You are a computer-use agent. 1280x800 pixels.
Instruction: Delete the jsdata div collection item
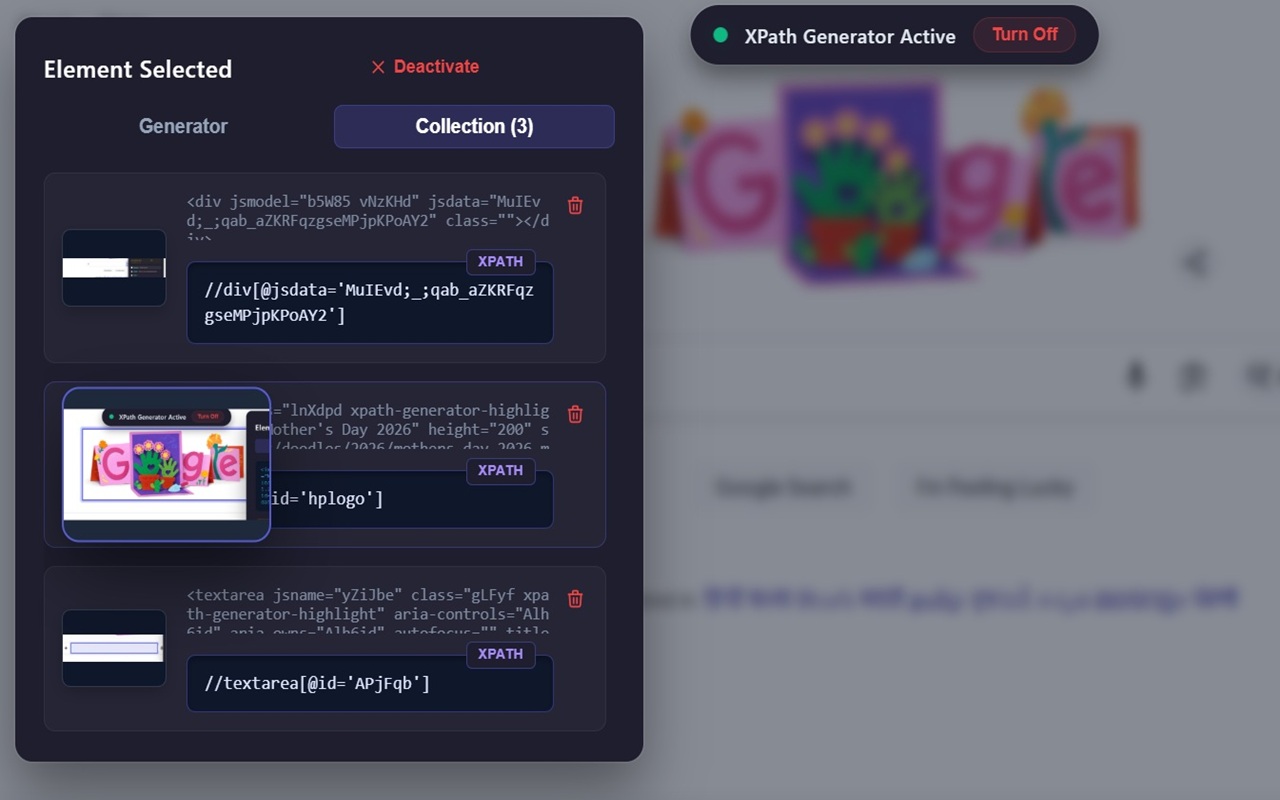[x=575, y=205]
